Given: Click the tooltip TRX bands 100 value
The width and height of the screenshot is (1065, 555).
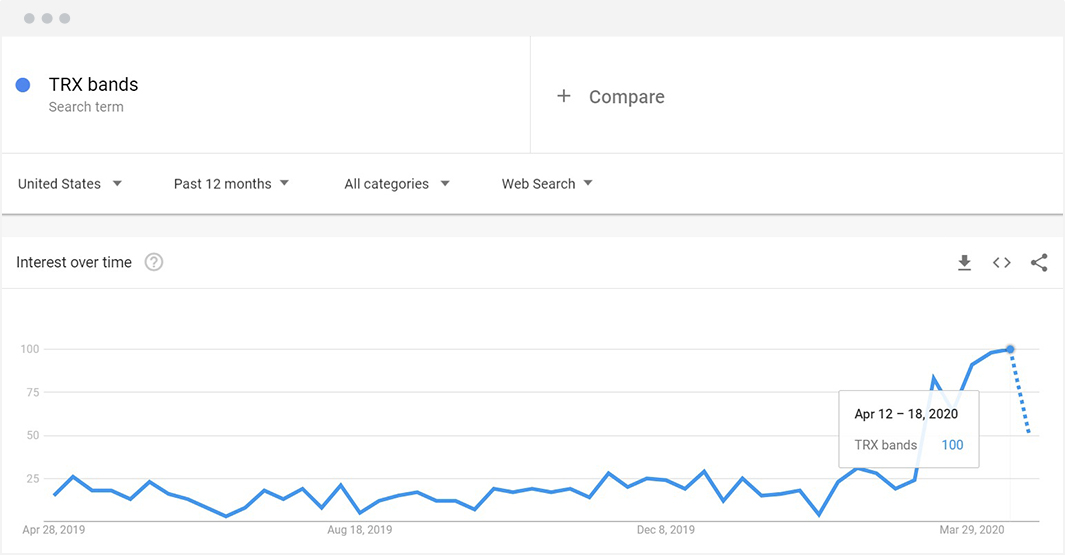Looking at the screenshot, I should click(x=952, y=445).
